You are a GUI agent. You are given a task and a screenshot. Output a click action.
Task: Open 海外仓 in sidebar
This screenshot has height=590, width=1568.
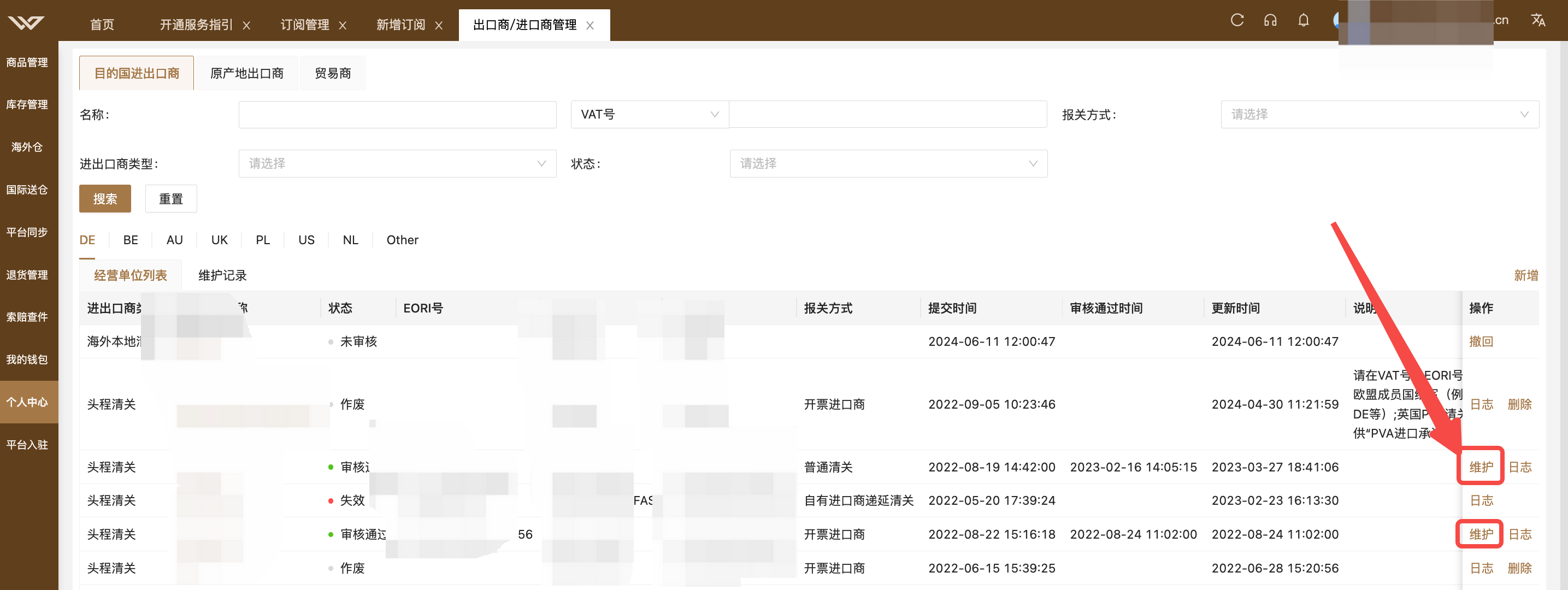[27, 147]
